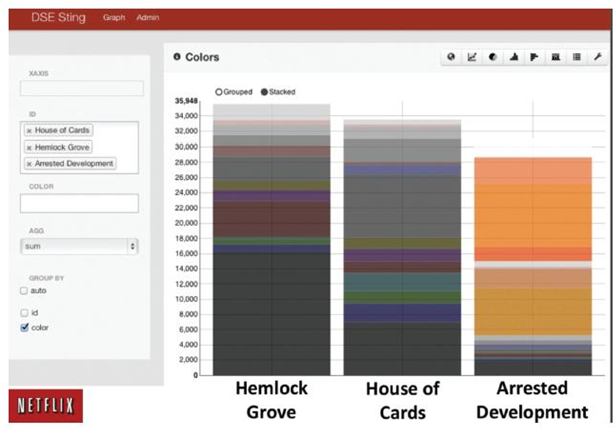Click the Arrested Development tag text

74,164
